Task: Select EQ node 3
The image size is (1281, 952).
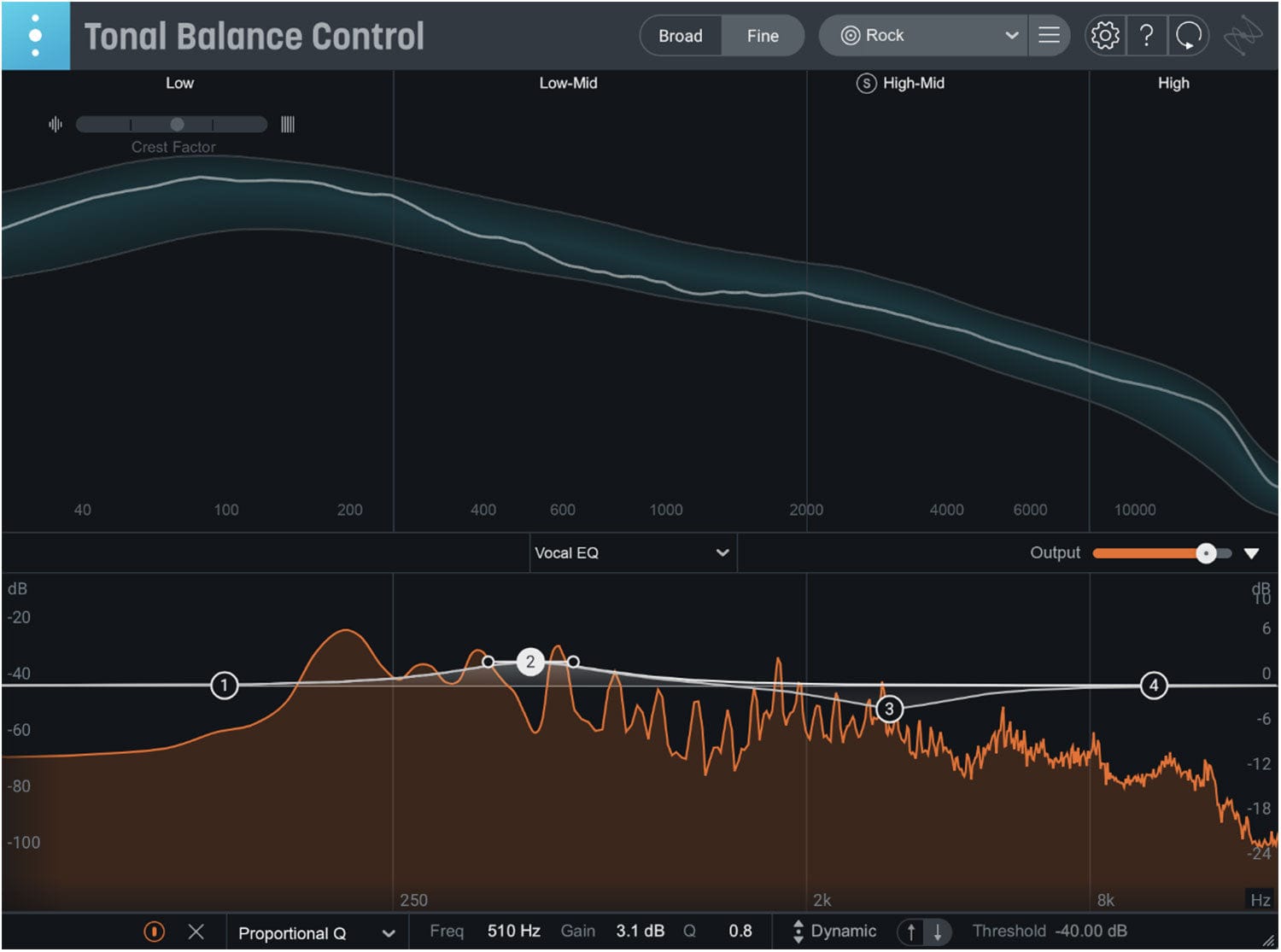Action: click(889, 709)
